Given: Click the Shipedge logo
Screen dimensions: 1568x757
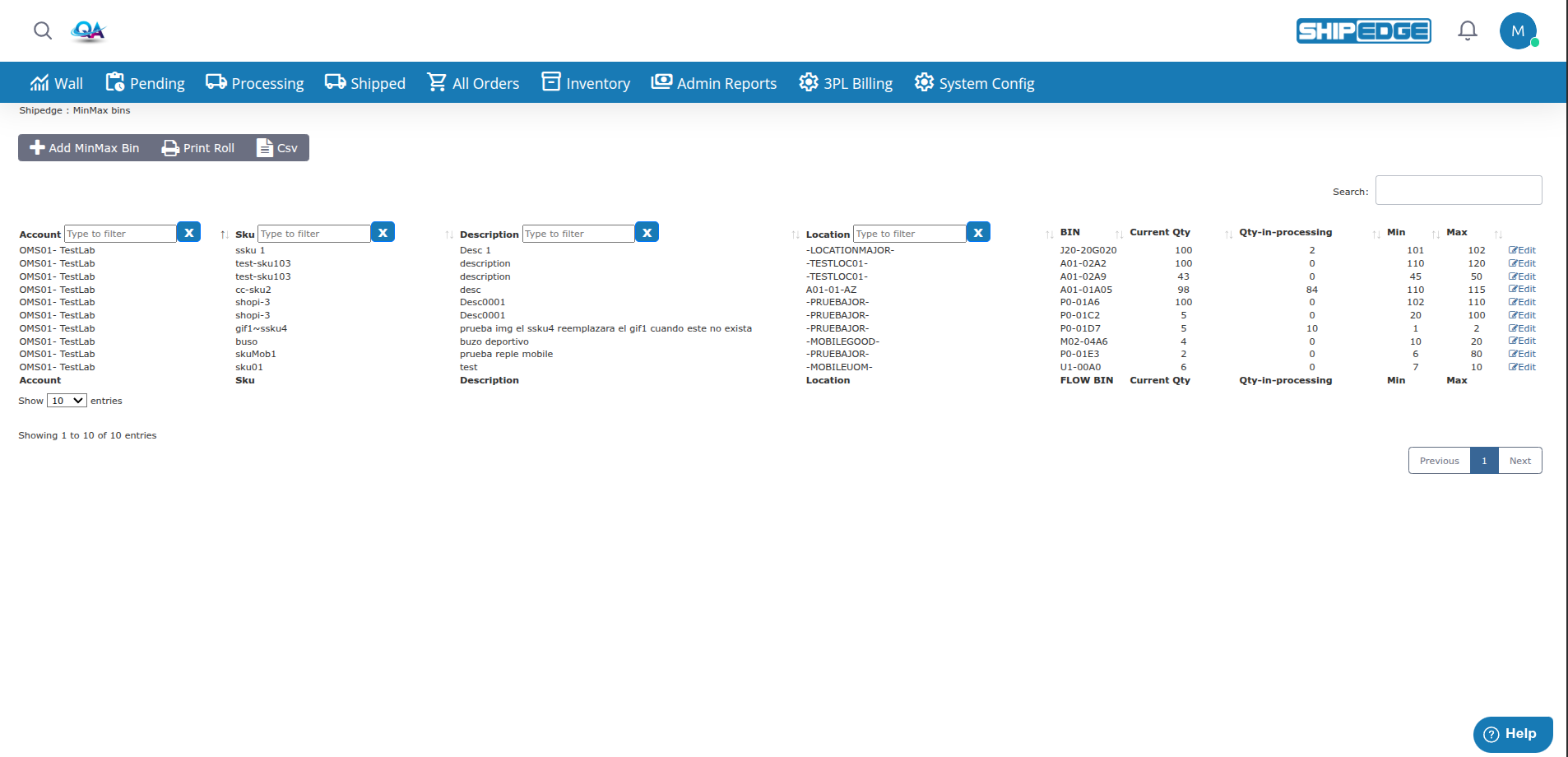Looking at the screenshot, I should pos(1363,31).
